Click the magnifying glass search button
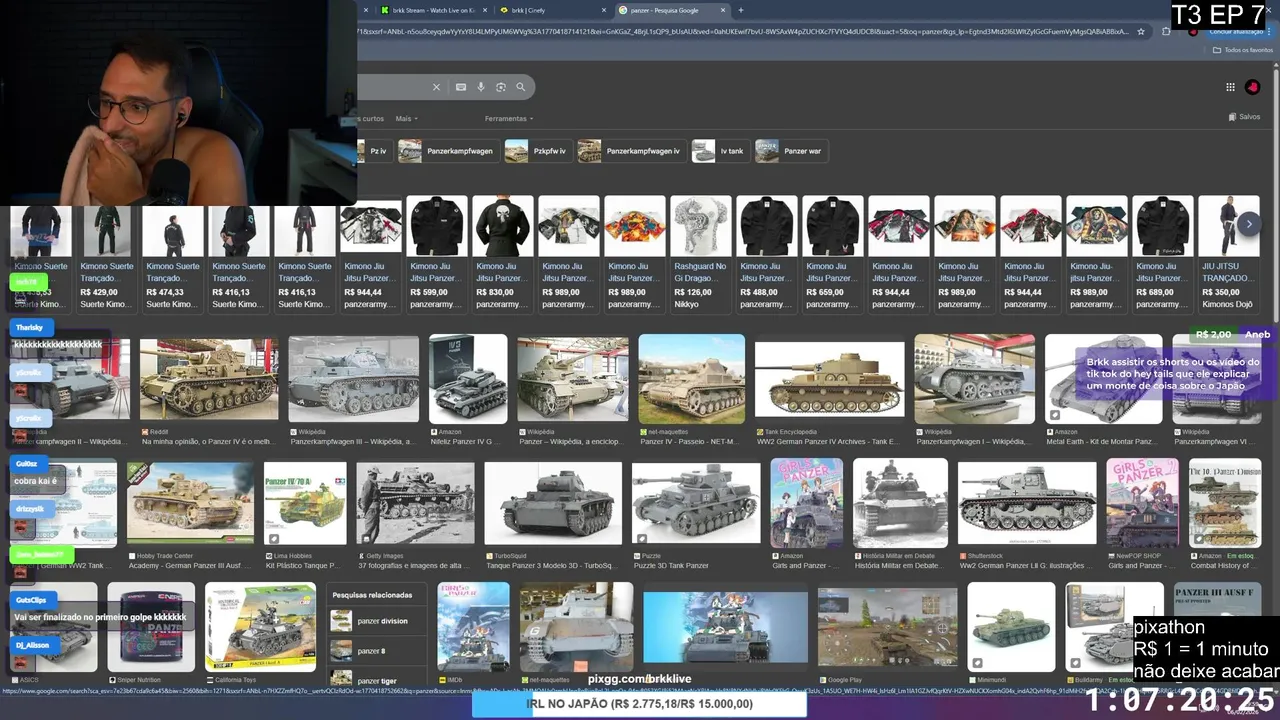 (x=521, y=87)
